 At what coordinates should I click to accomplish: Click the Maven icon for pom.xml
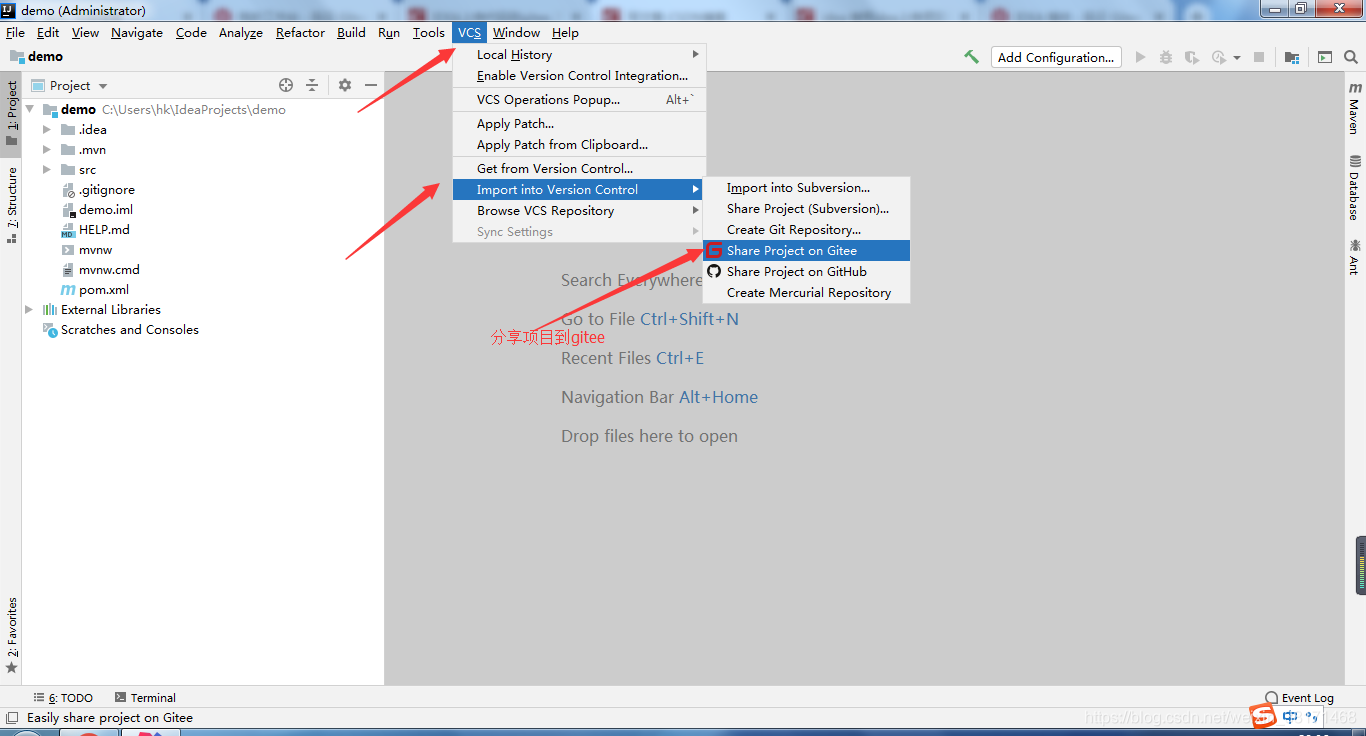coord(68,289)
